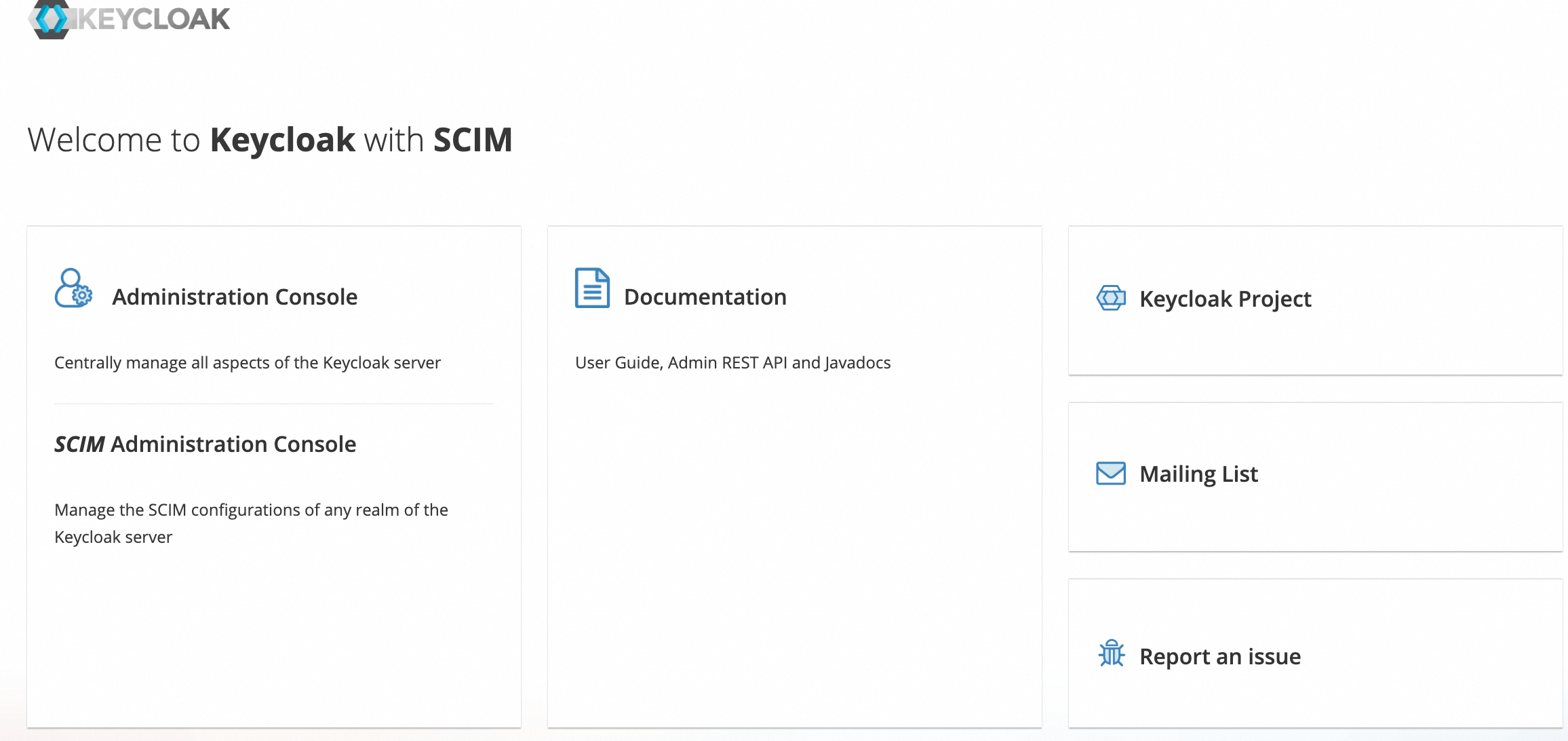The height and width of the screenshot is (741, 1568).
Task: Click the KEYCLOAK wordmark in header
Action: pos(154,19)
